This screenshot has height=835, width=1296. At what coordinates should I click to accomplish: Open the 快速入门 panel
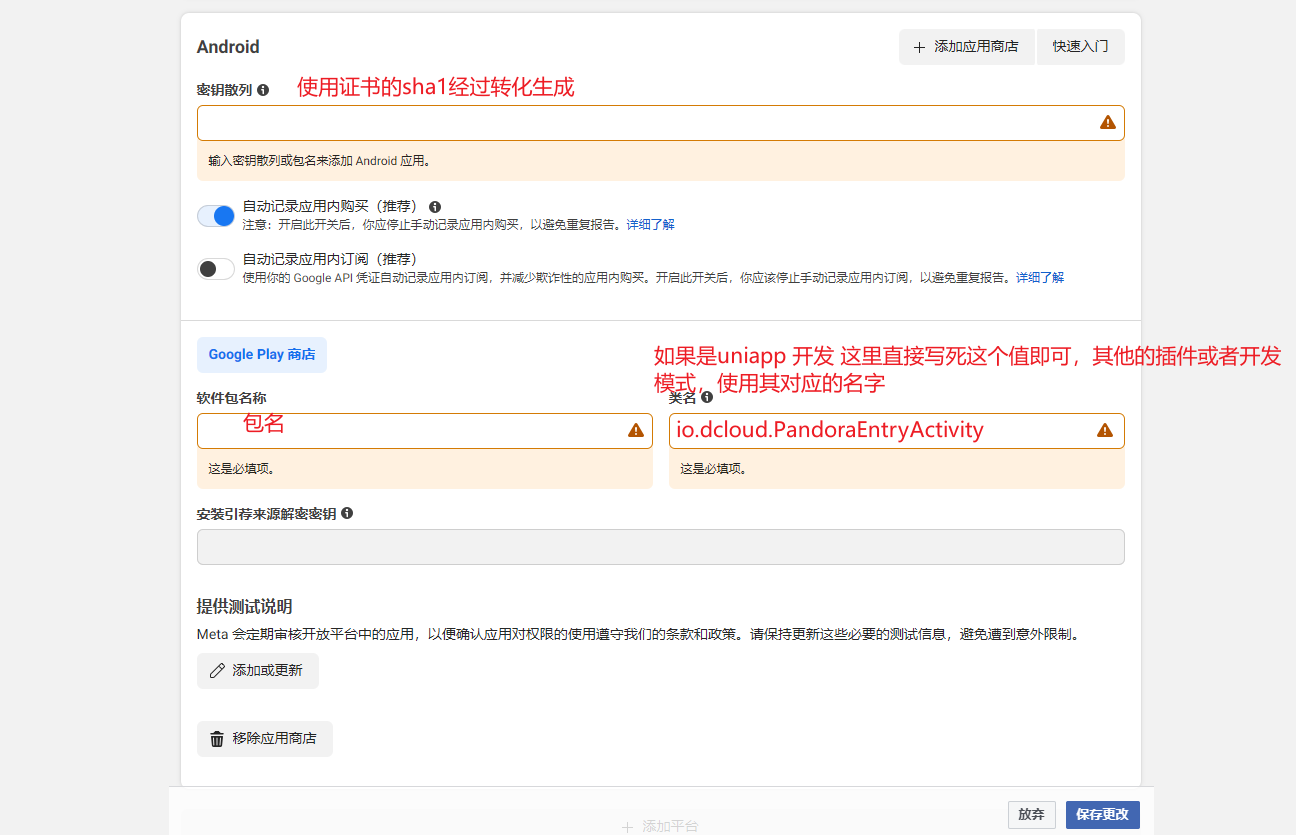1080,47
